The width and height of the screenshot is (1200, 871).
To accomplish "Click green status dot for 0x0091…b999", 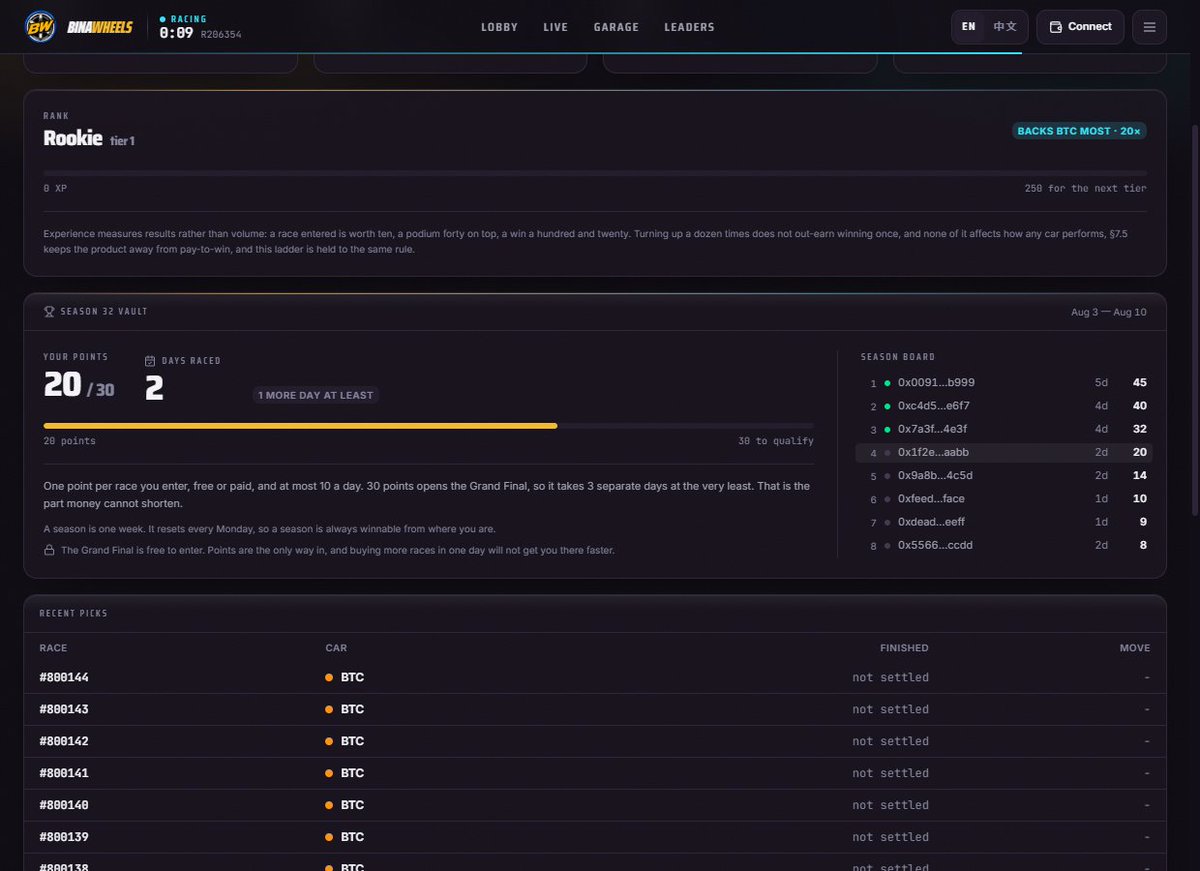I will [x=887, y=383].
